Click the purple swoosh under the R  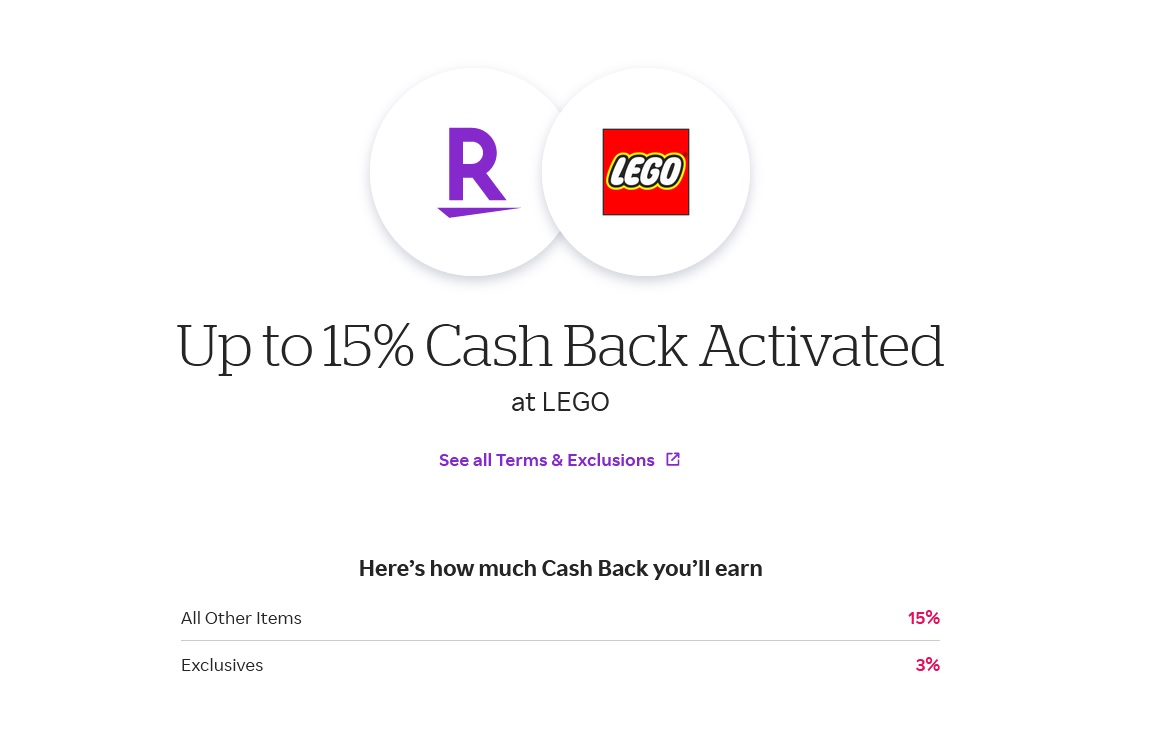[x=478, y=211]
